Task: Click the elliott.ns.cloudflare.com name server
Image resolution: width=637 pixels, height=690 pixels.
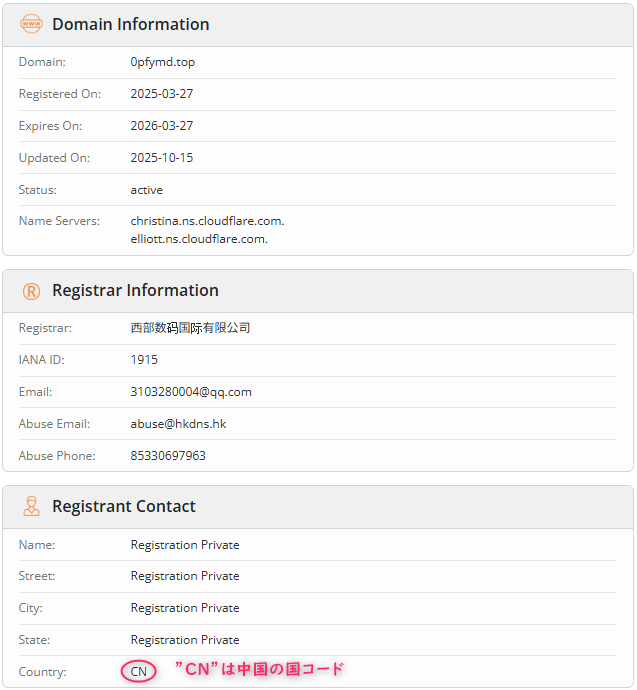Action: (x=199, y=239)
